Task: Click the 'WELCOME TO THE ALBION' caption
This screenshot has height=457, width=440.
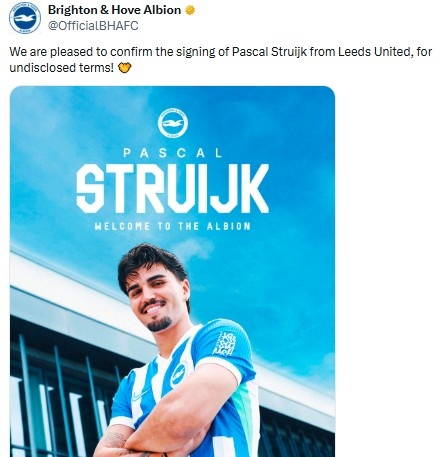Action: (172, 226)
